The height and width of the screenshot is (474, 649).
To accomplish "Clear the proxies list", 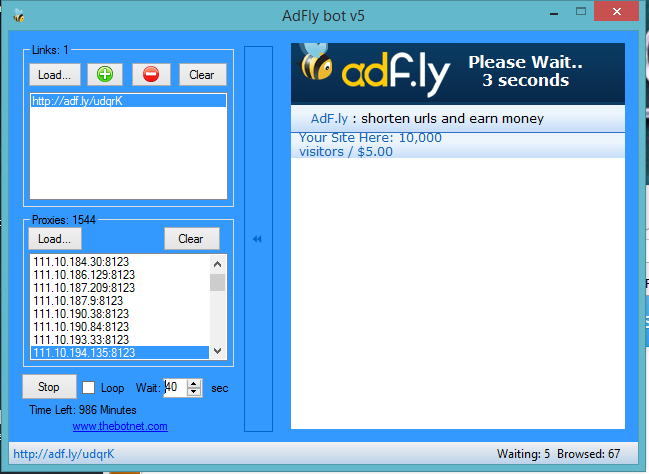I will pos(191,239).
